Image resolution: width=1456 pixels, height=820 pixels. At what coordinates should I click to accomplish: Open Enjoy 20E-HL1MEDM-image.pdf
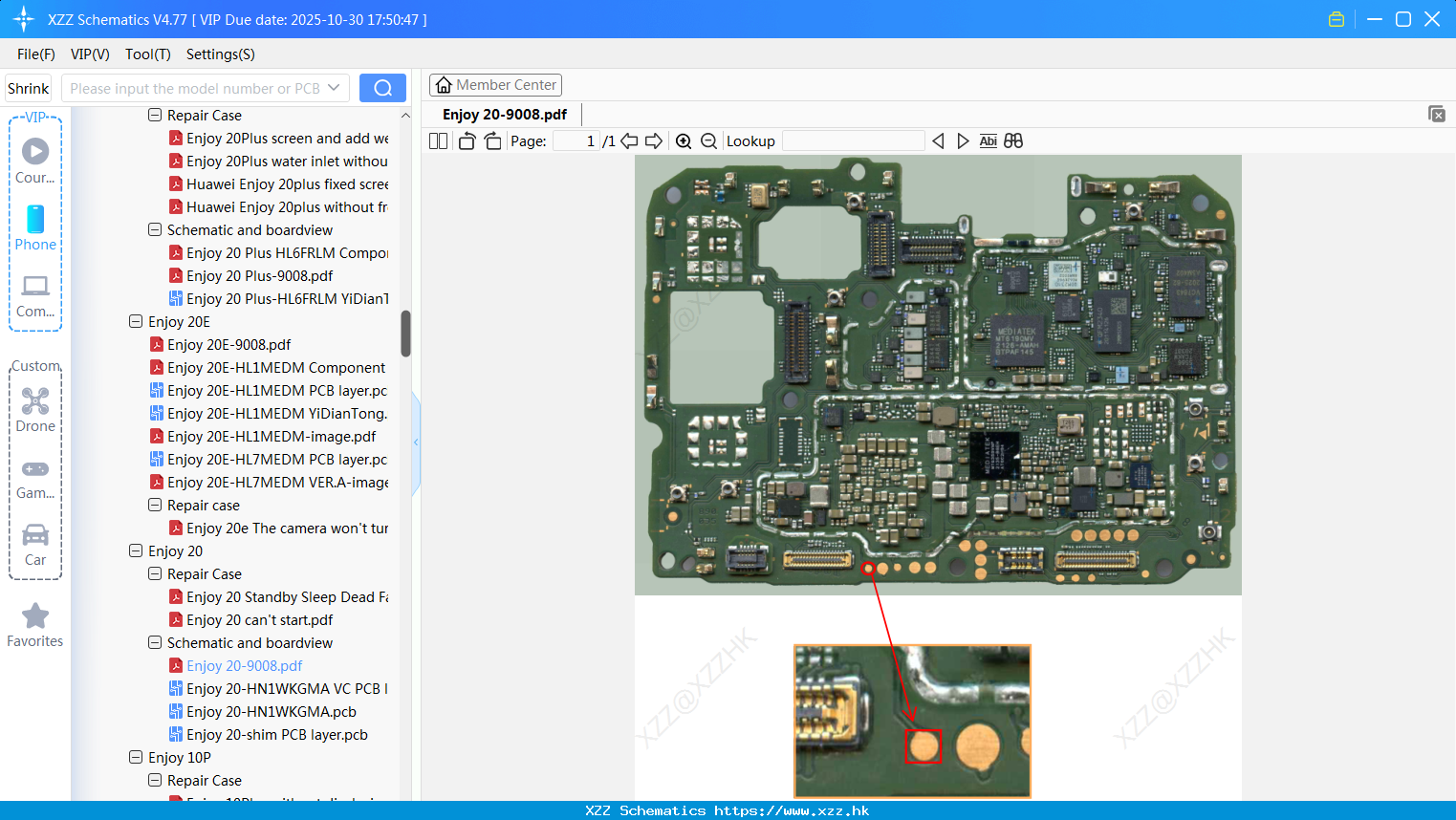tap(272, 436)
